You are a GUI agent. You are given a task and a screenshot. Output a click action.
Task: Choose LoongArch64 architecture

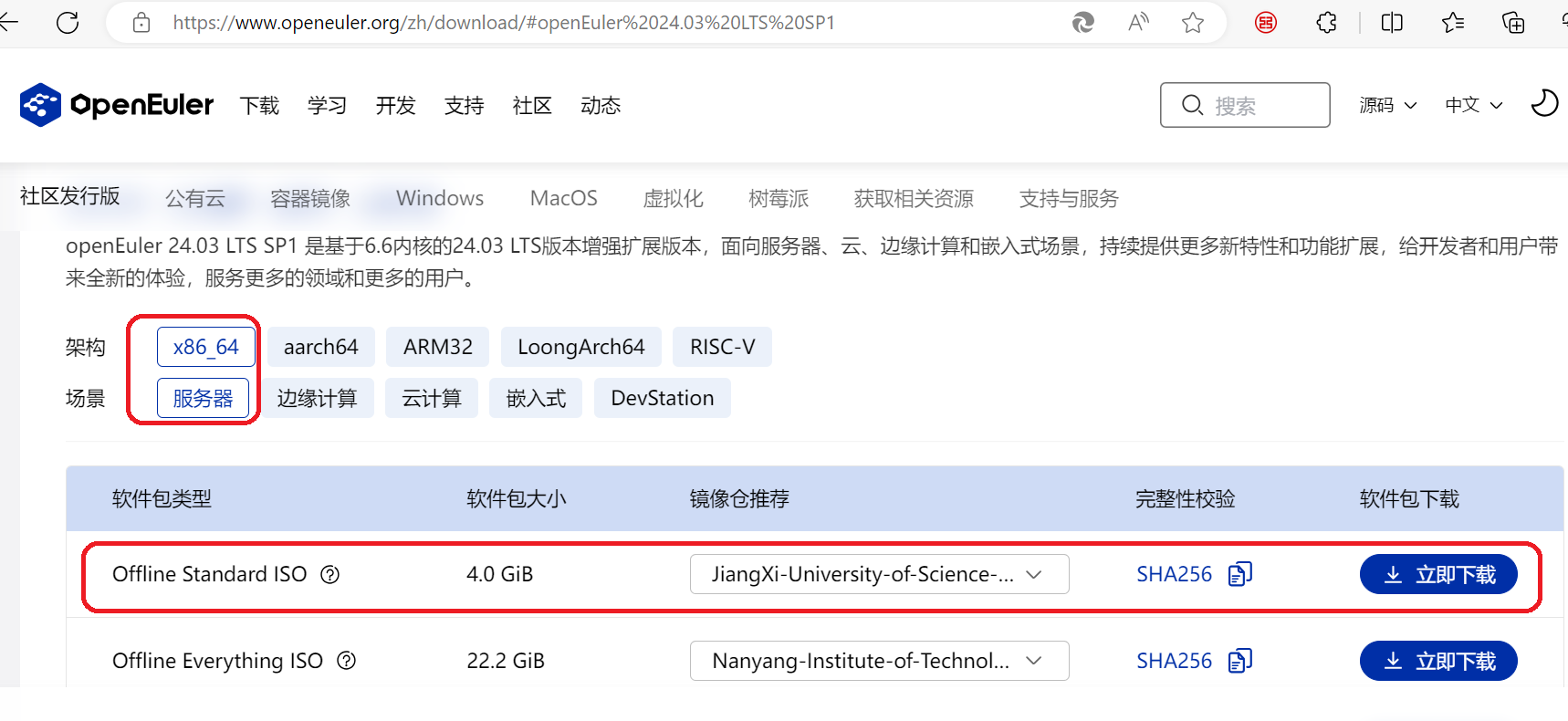coord(581,347)
